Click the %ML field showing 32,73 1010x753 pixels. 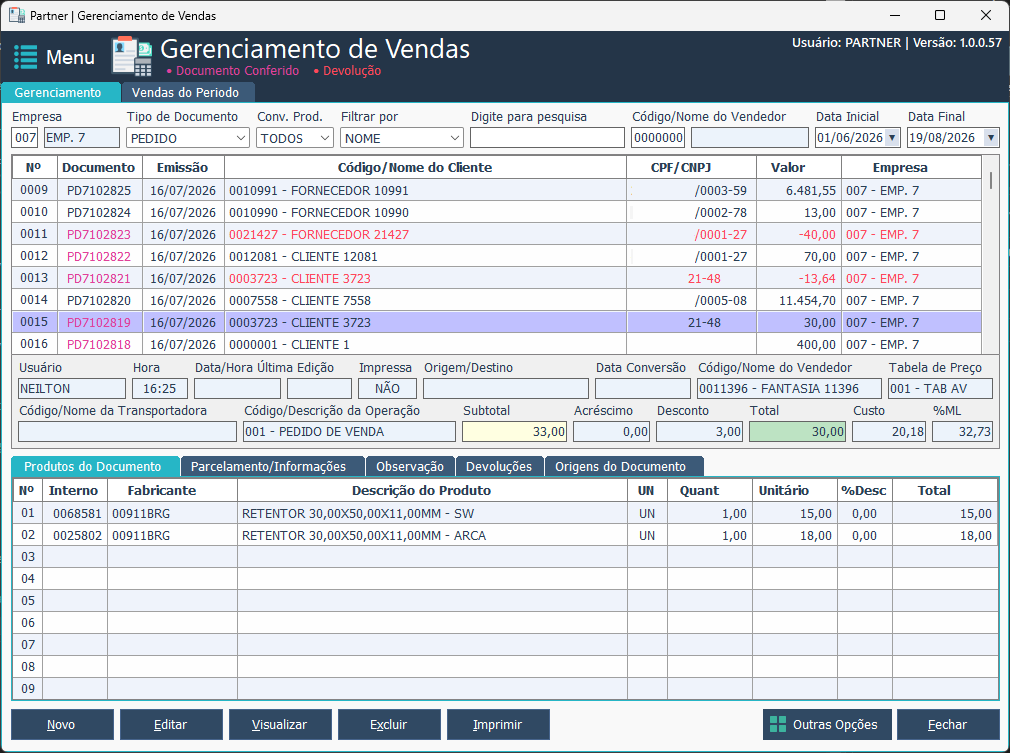tap(962, 432)
